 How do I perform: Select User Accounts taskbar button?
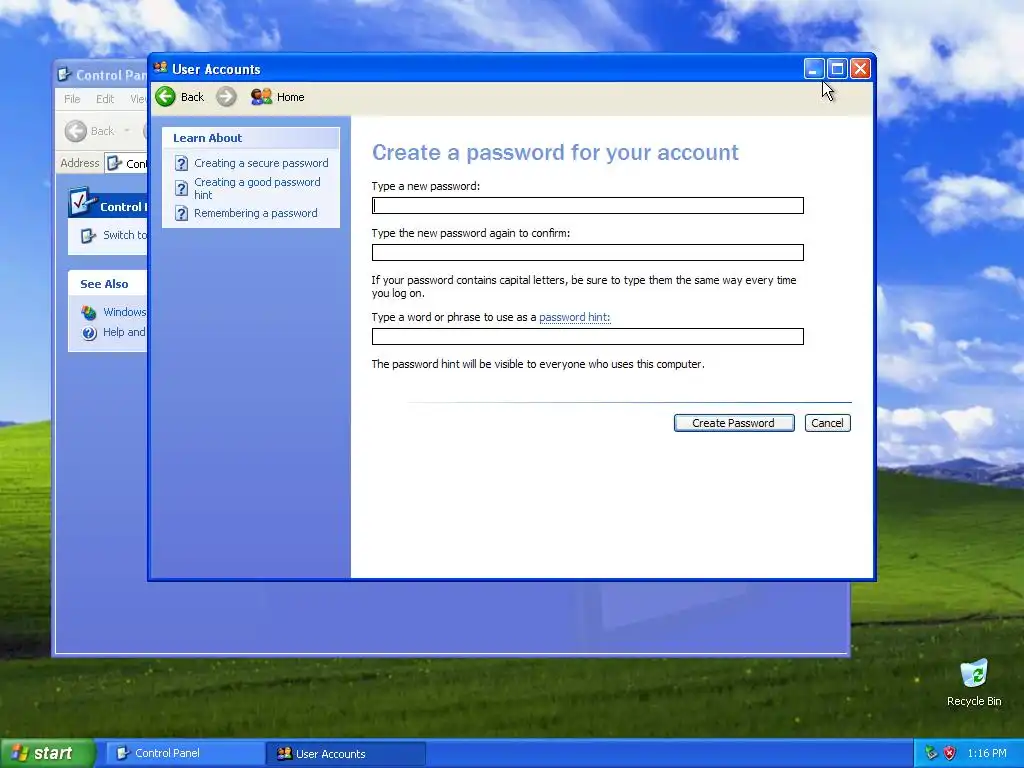click(x=346, y=754)
